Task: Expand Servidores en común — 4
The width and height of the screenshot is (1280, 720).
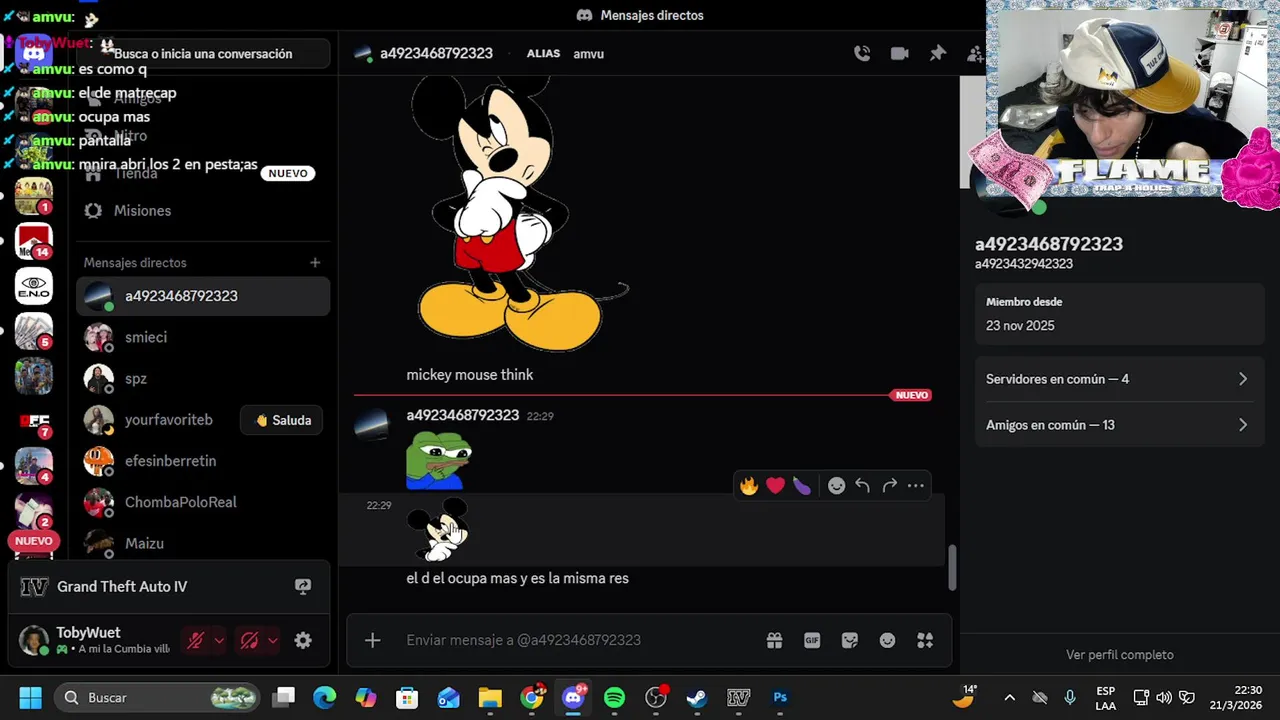Action: [x=1119, y=379]
